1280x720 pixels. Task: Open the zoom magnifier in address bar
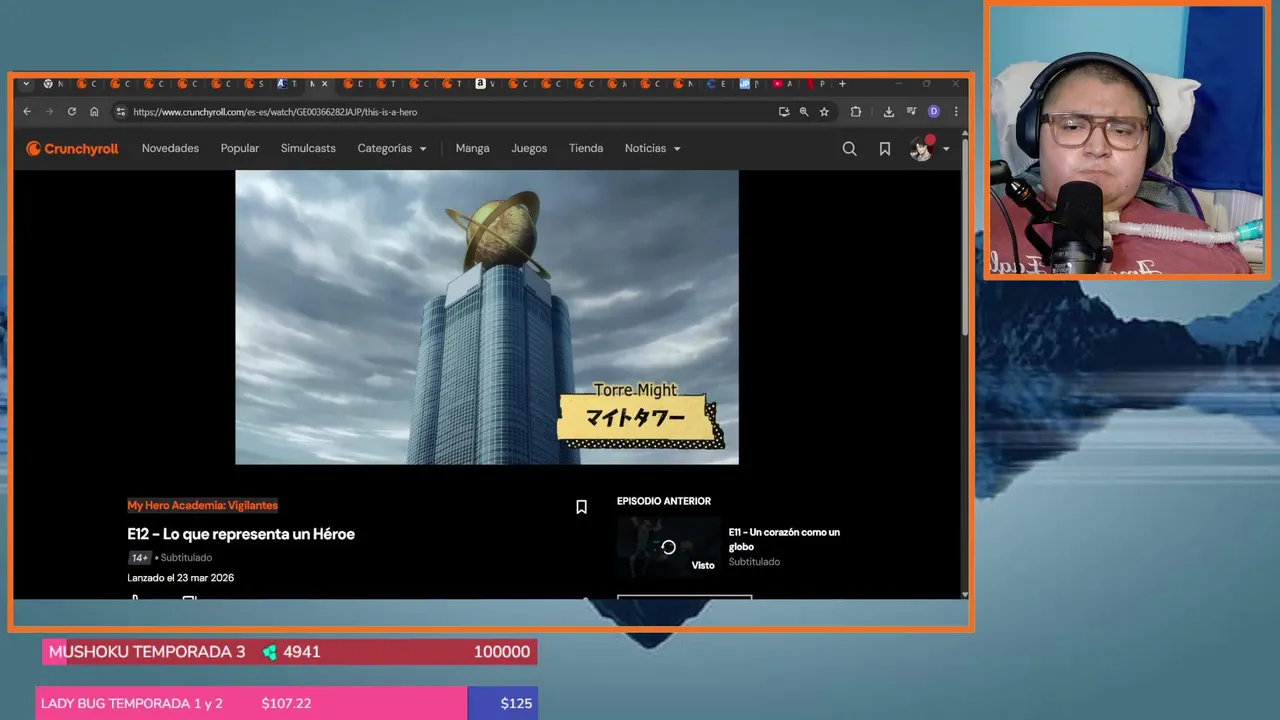(804, 112)
